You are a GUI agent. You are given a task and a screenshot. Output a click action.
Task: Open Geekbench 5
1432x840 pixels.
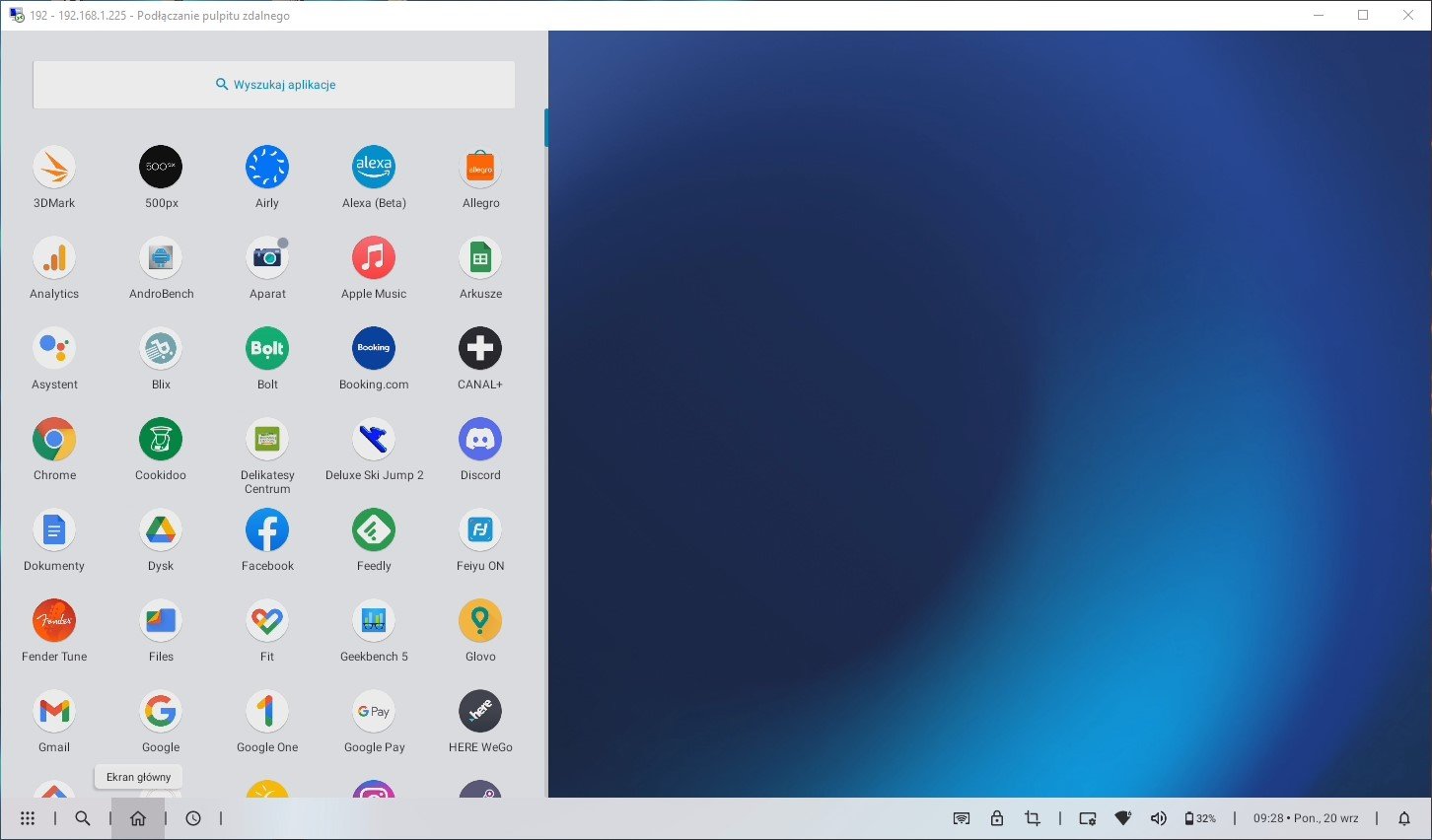point(374,620)
